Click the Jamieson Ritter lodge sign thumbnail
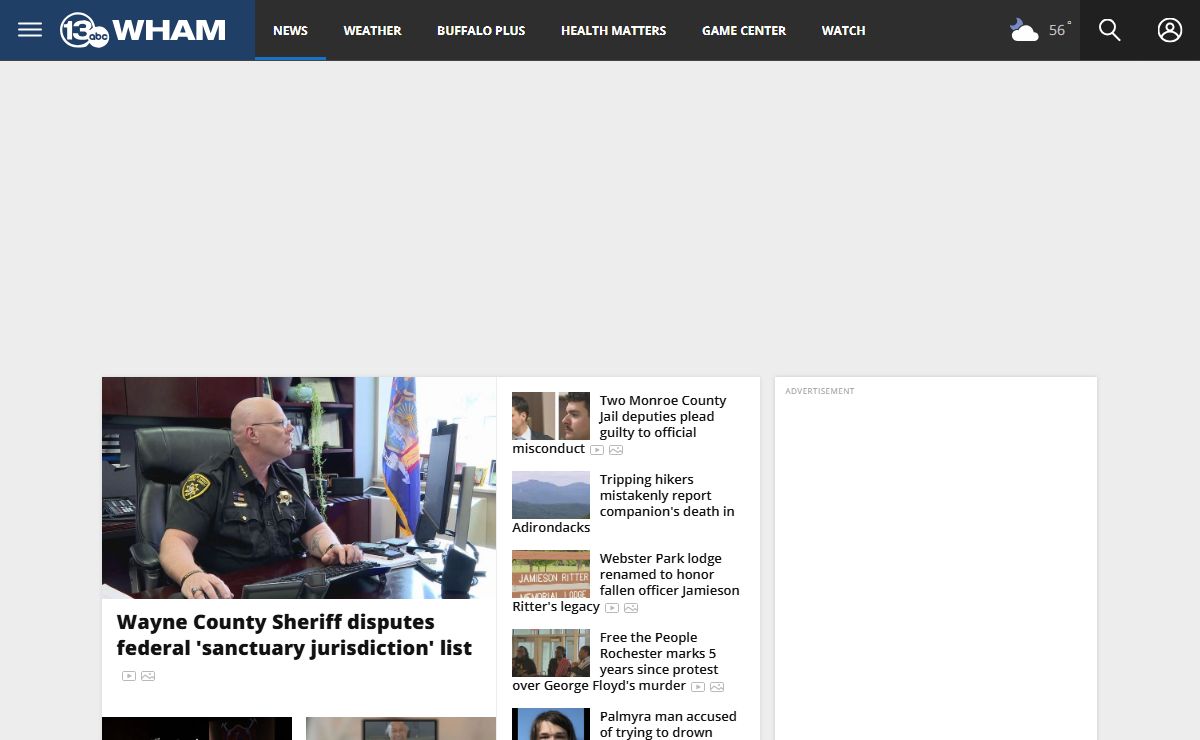The image size is (1200, 740). click(x=551, y=574)
